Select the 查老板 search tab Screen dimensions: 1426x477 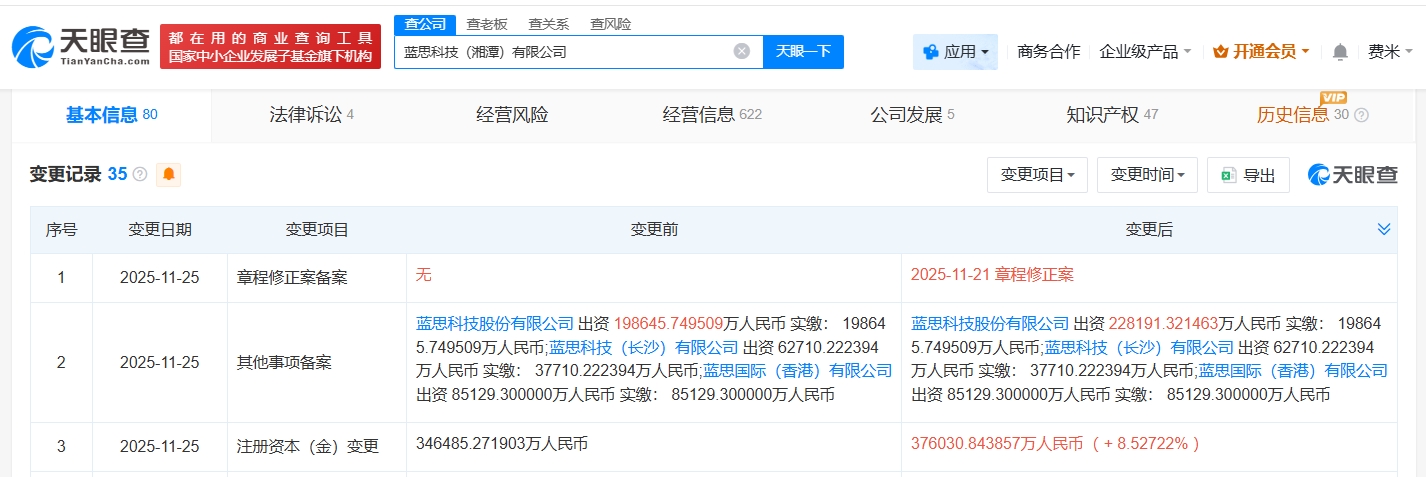[x=487, y=24]
